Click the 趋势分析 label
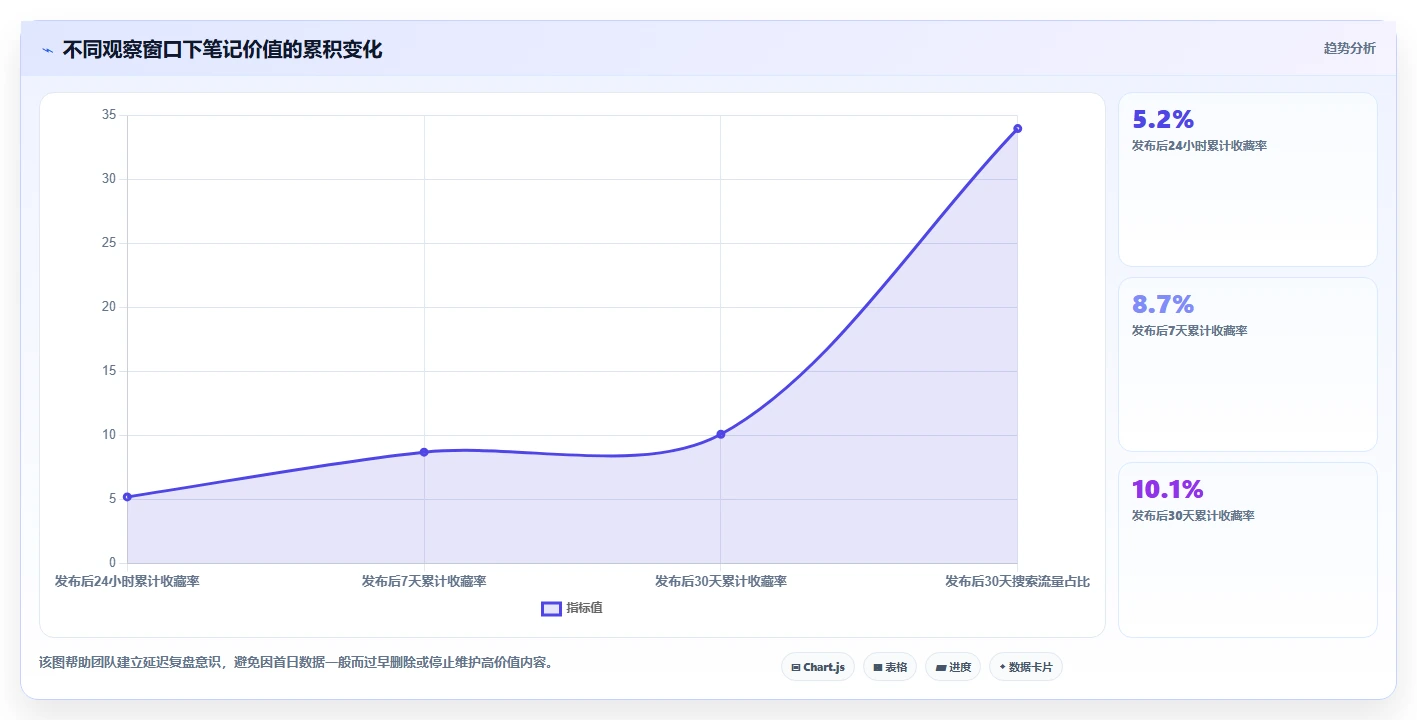1417x720 pixels. coord(1349,48)
